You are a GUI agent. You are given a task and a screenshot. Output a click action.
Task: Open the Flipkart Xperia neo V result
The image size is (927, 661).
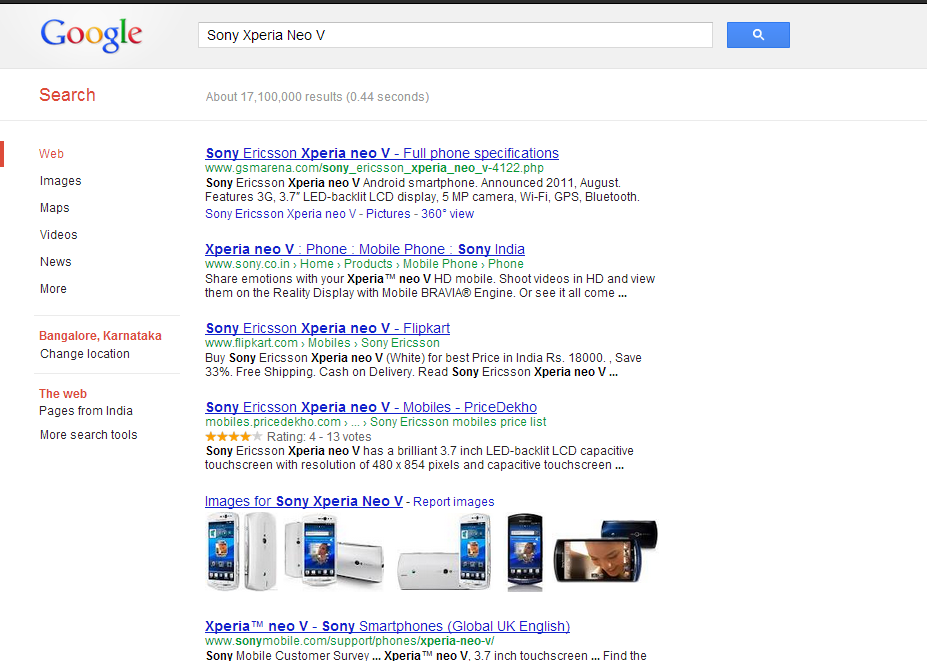point(328,328)
